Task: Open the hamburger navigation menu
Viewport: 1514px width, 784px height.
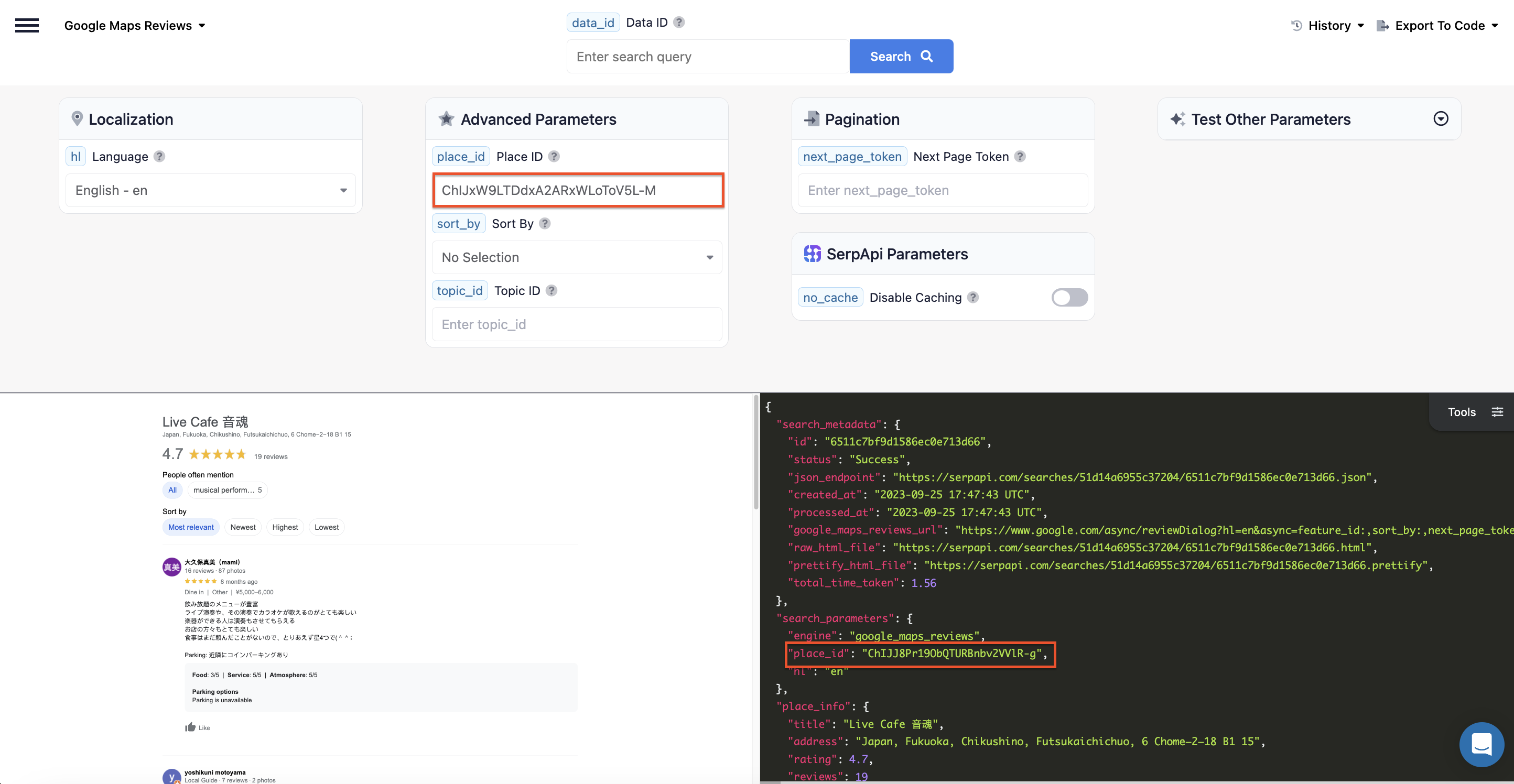Action: pos(26,25)
